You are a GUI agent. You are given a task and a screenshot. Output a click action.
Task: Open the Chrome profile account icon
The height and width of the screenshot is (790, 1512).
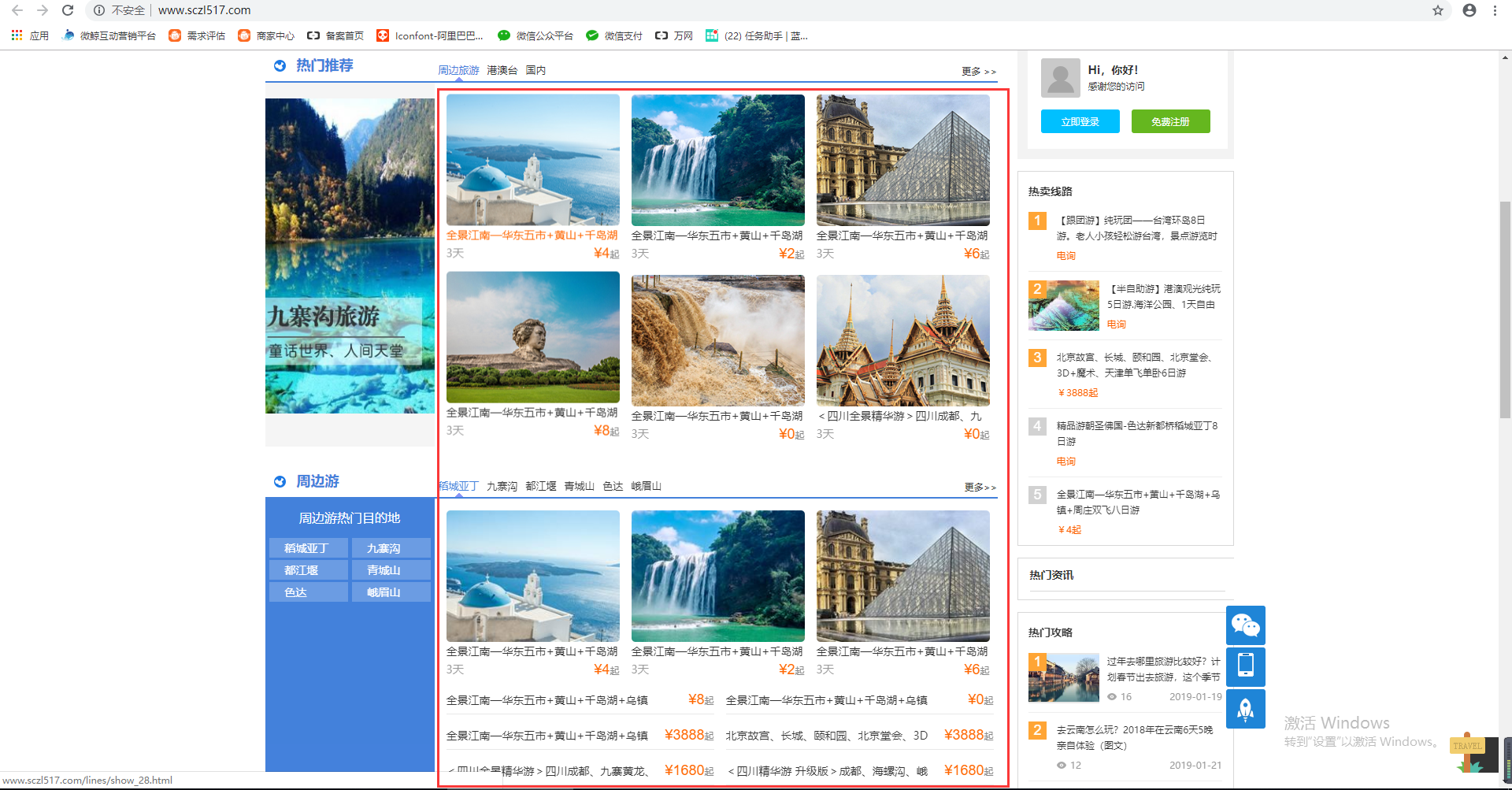pos(1469,10)
